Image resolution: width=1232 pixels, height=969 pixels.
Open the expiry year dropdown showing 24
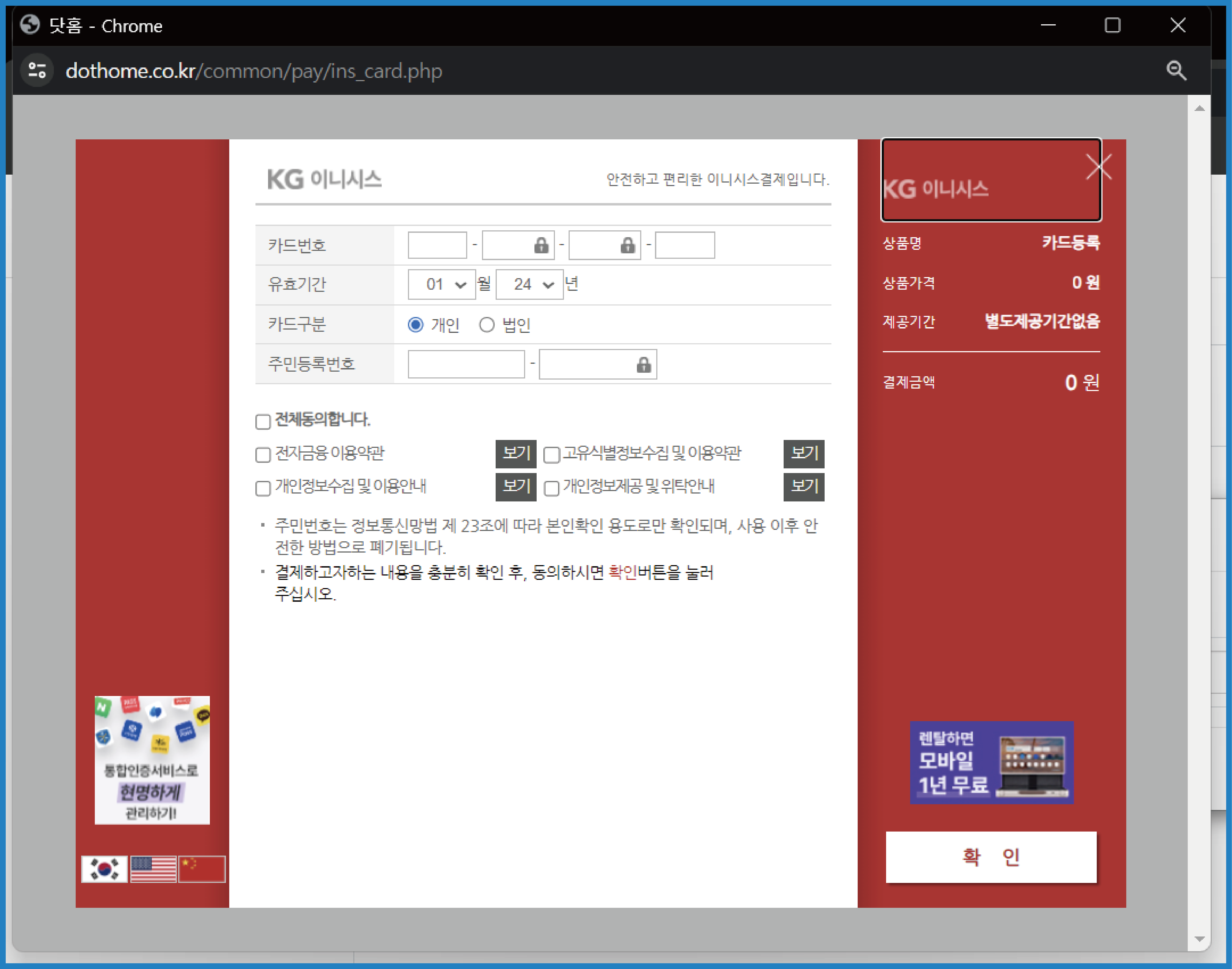pos(529,284)
